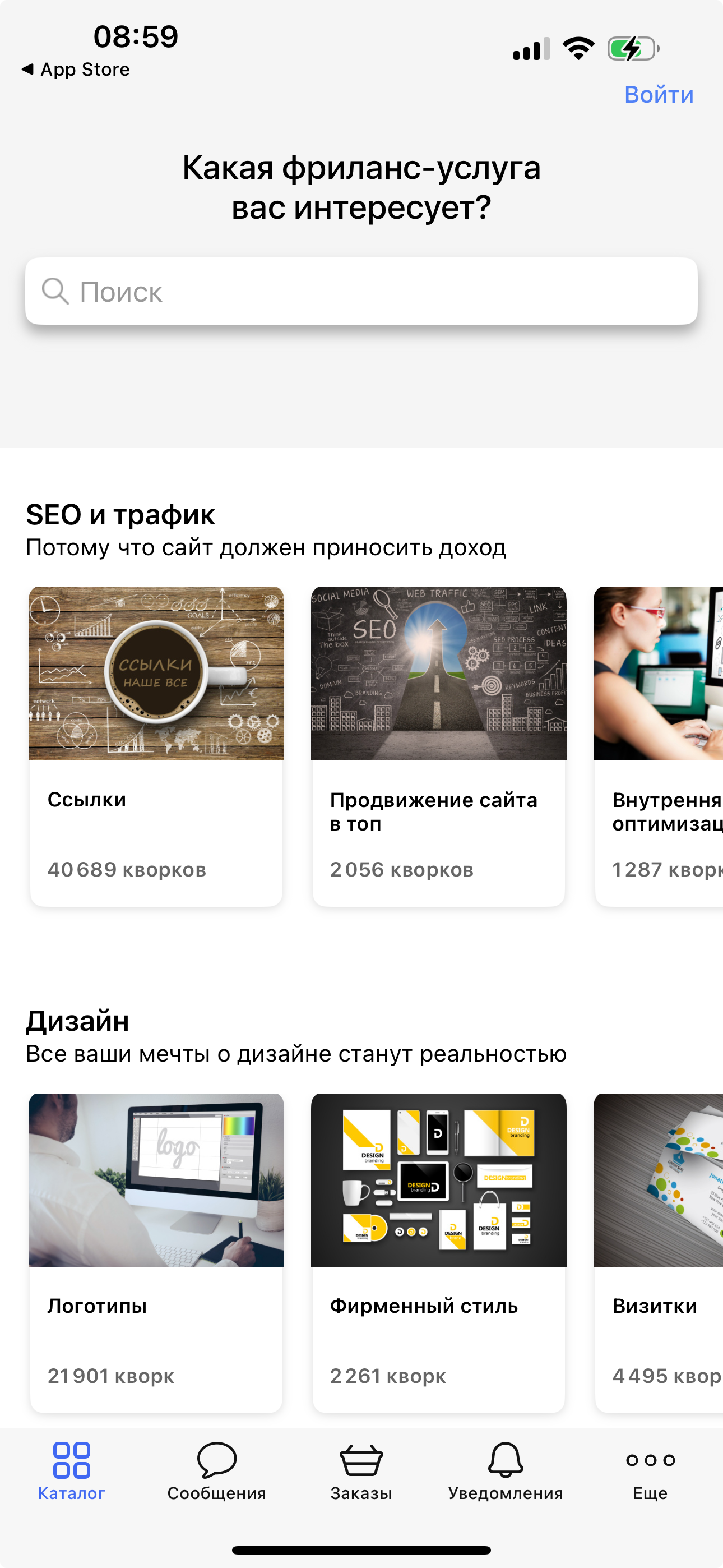Switch to the Еще tab label

pos(651,1493)
